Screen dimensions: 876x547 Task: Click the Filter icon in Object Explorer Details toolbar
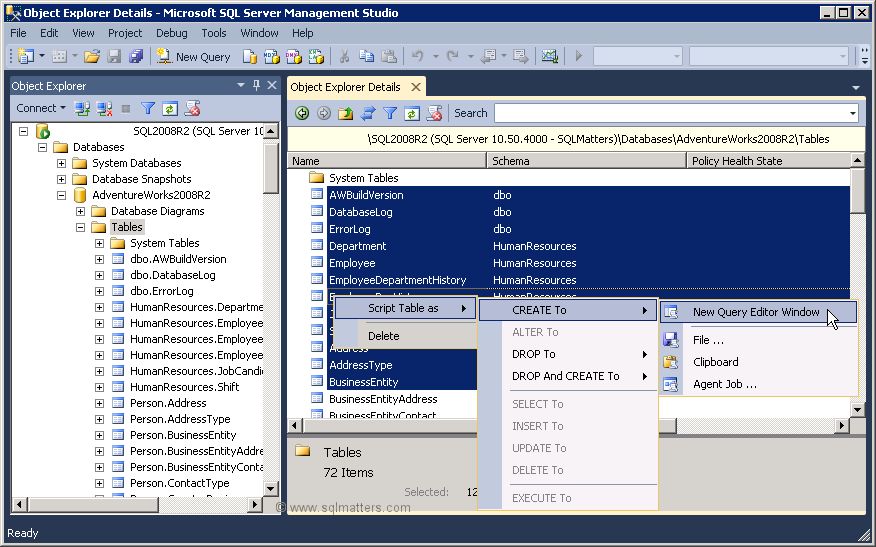point(390,113)
